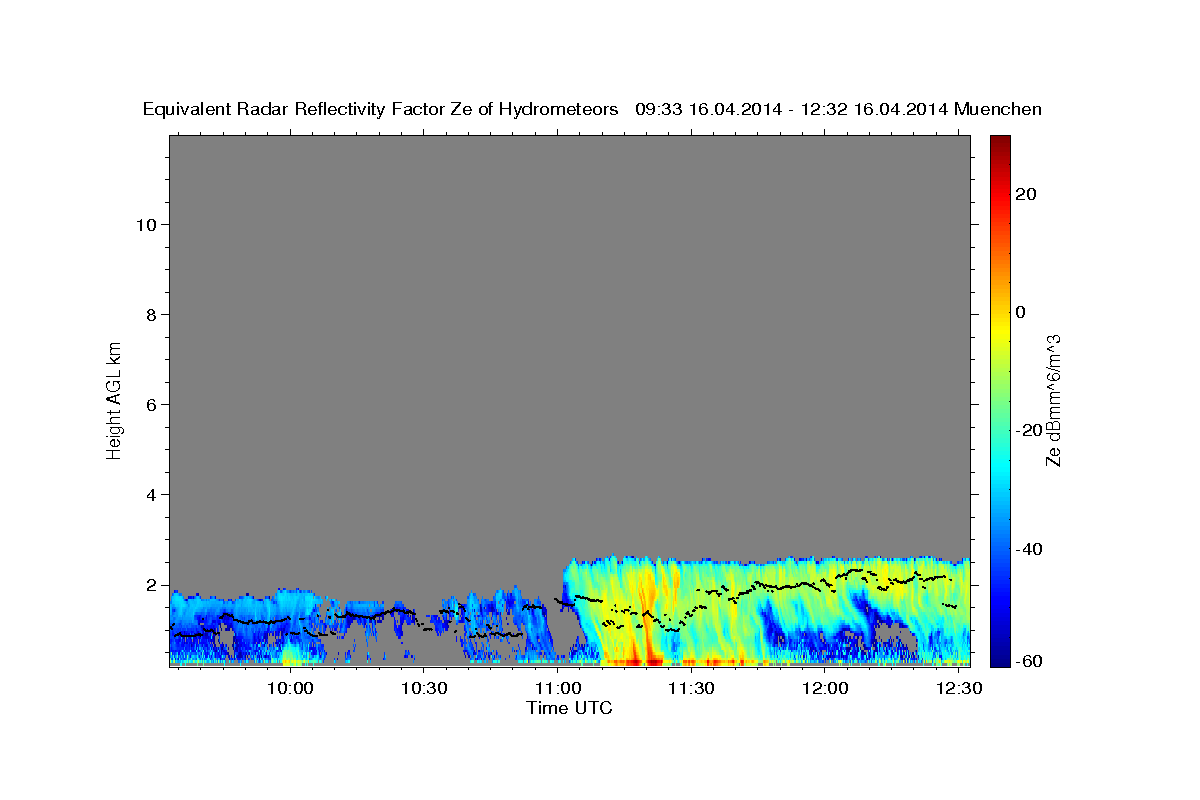This screenshot has height=800, width=1200.
Task: Click the '11:00' time tick label
Action: tap(557, 688)
